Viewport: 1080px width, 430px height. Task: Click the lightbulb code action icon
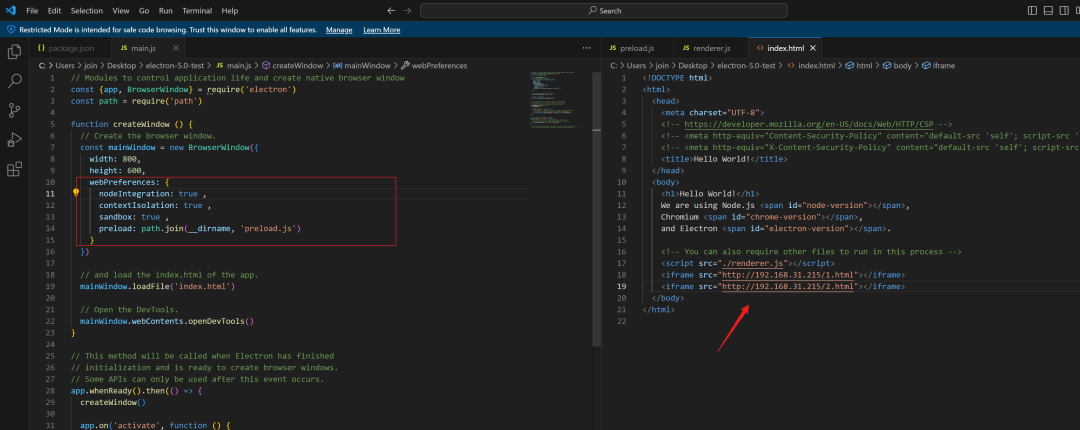click(x=76, y=194)
